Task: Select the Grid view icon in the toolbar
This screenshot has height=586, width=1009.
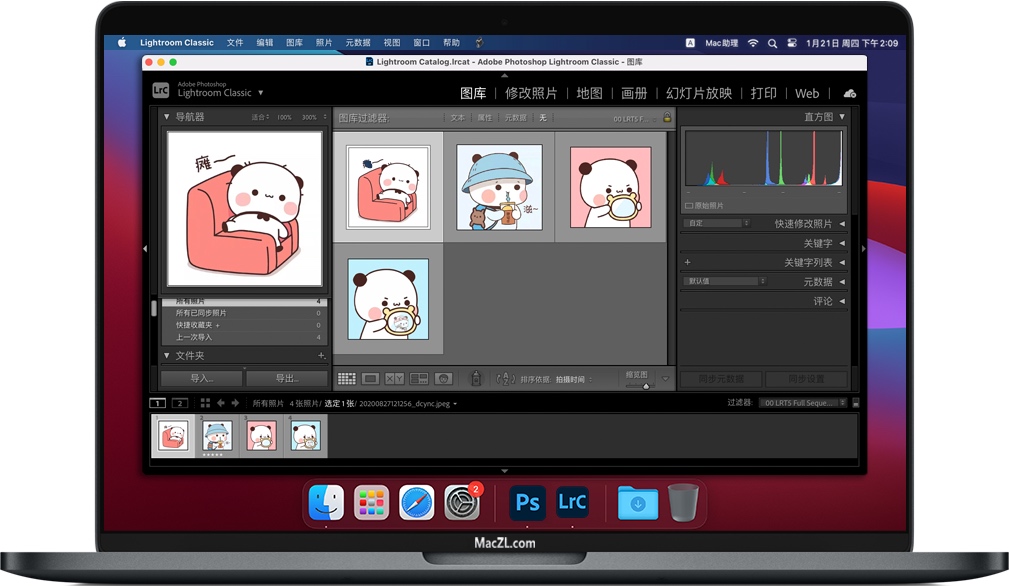Action: click(x=345, y=378)
